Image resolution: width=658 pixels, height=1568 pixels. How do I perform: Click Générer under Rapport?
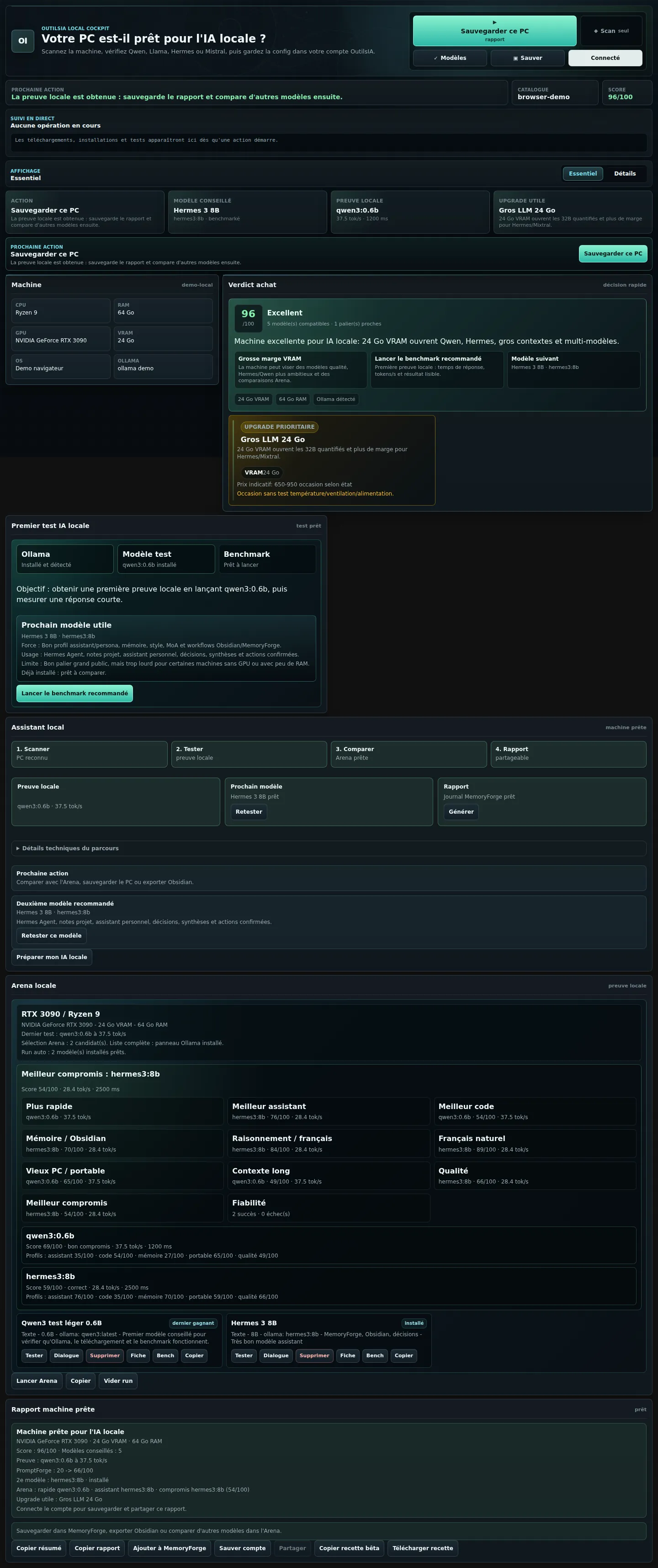461,811
